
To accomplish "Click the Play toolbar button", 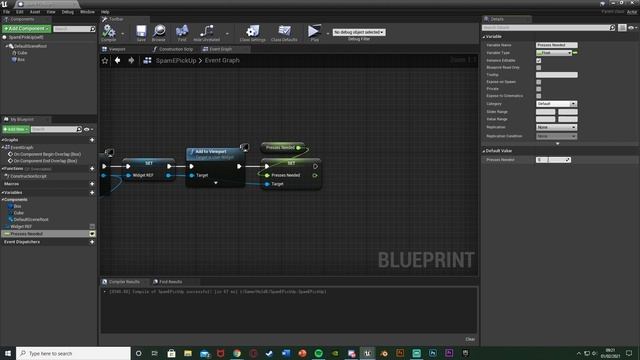I will pos(314,32).
